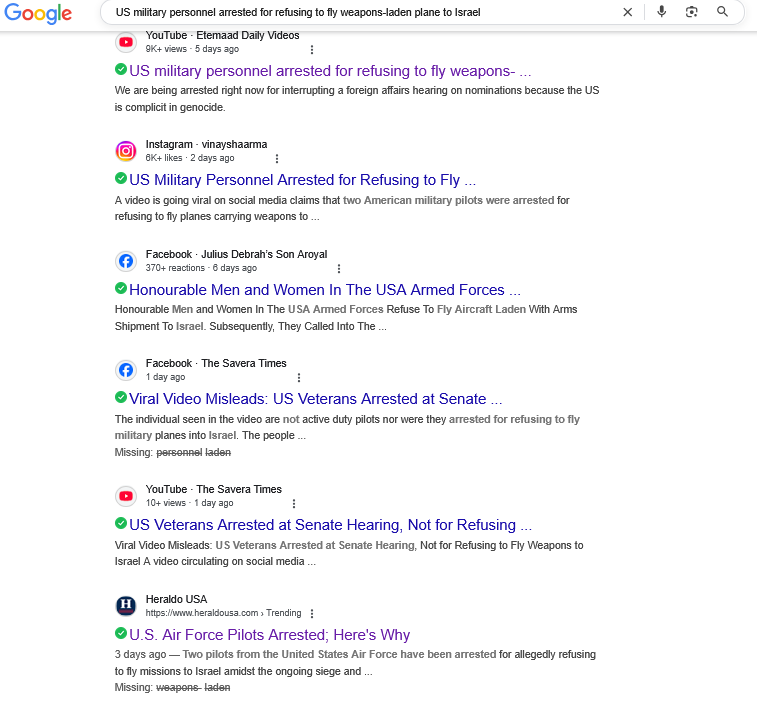Click the Facebook icon beside Julius Debrah's result
Screen dimensions: 757x704
click(126, 261)
